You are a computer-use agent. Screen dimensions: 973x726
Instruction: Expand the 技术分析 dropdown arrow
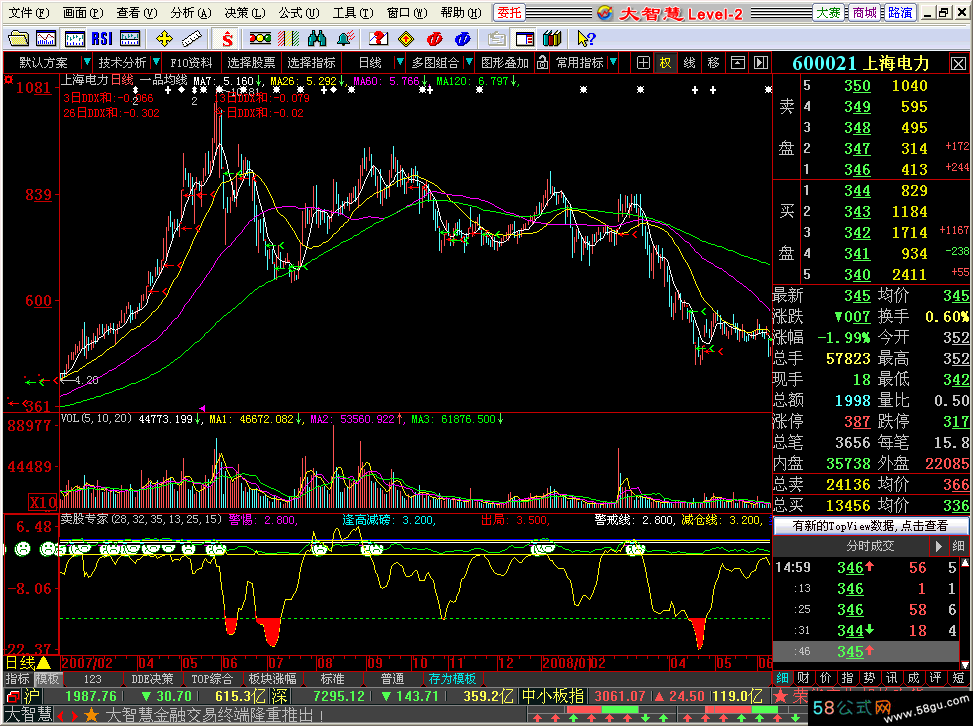click(x=156, y=62)
